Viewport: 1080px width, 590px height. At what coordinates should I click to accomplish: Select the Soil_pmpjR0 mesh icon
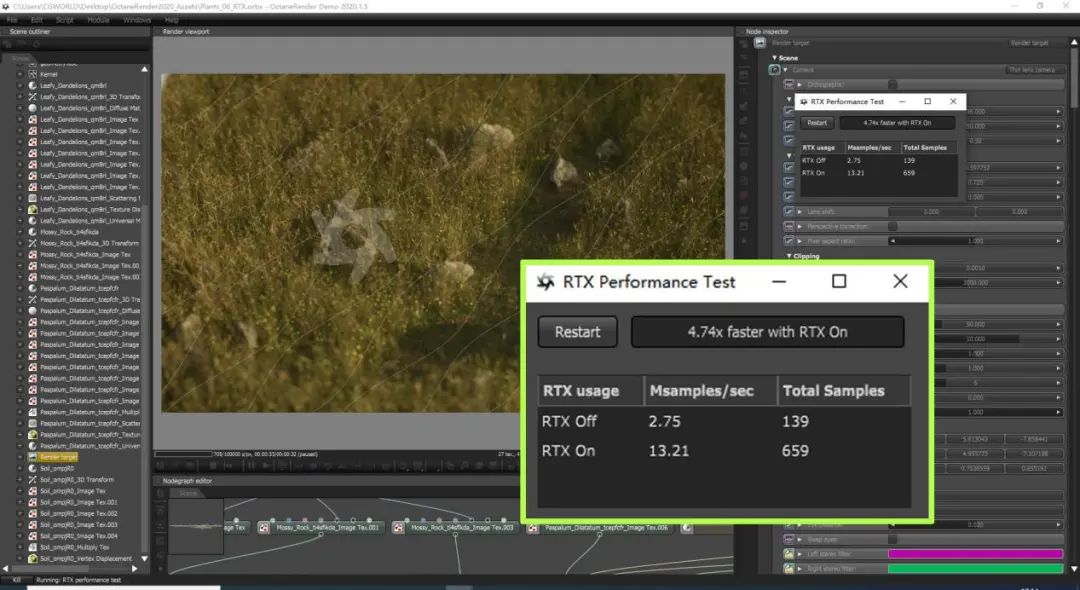32,468
